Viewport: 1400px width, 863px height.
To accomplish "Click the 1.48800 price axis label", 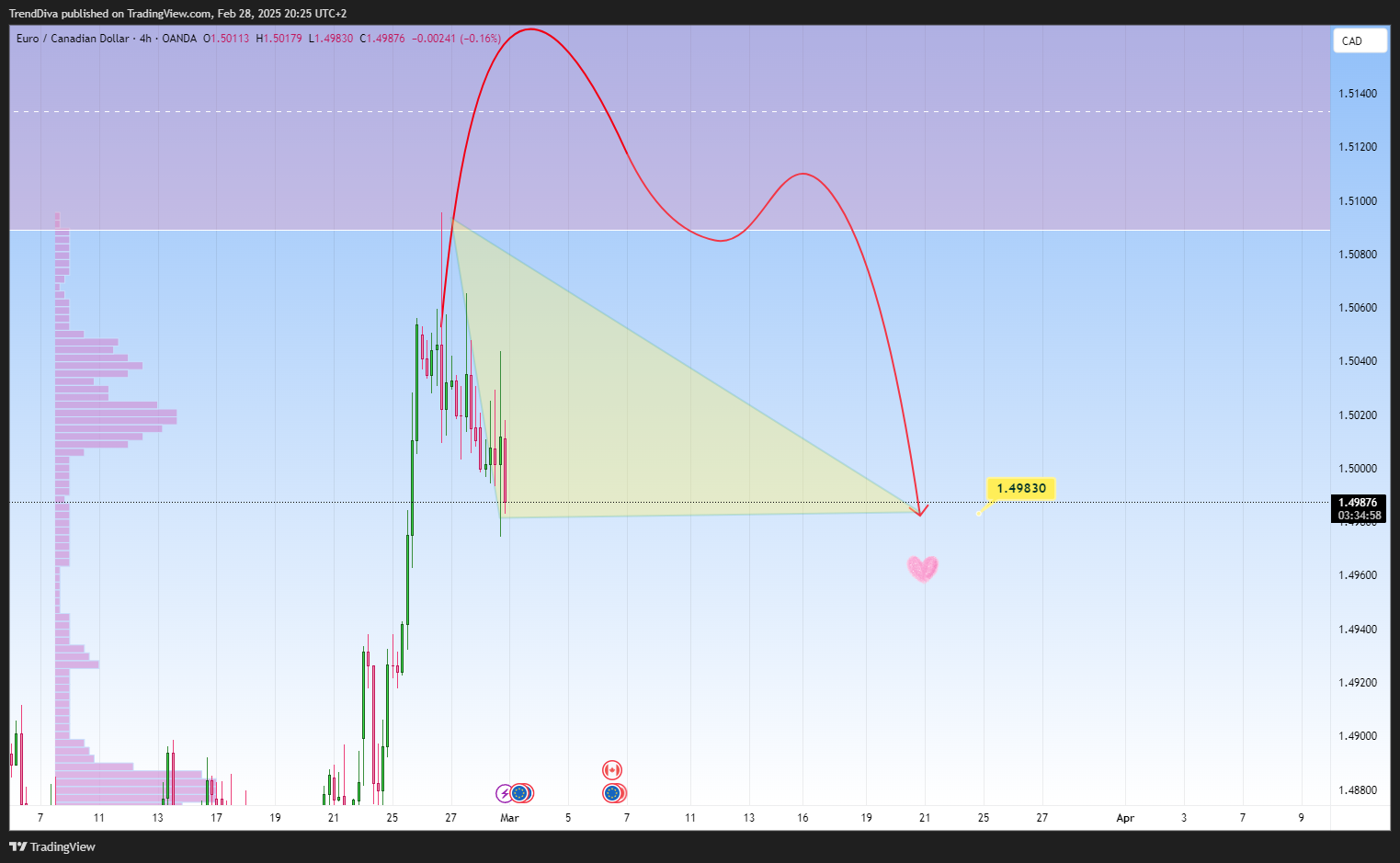I will pyautogui.click(x=1358, y=790).
